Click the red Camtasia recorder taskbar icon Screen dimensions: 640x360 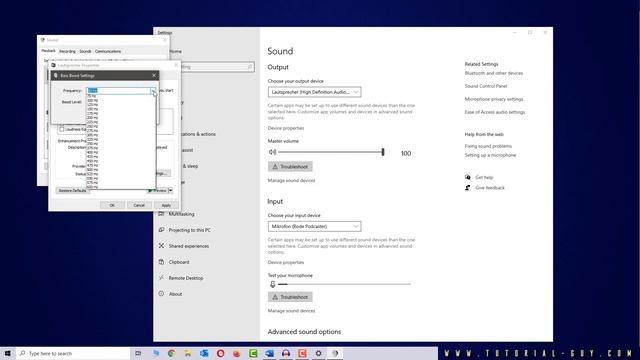(302, 353)
